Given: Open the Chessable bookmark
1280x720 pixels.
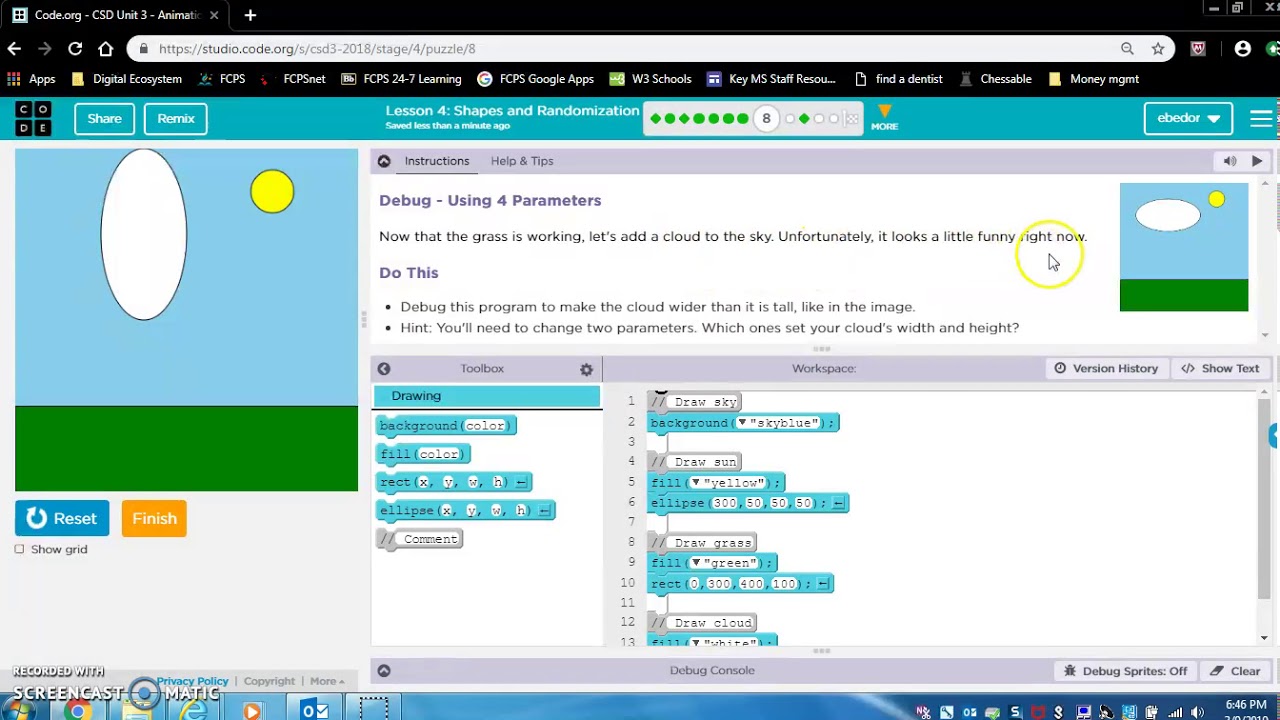Looking at the screenshot, I should coord(995,79).
